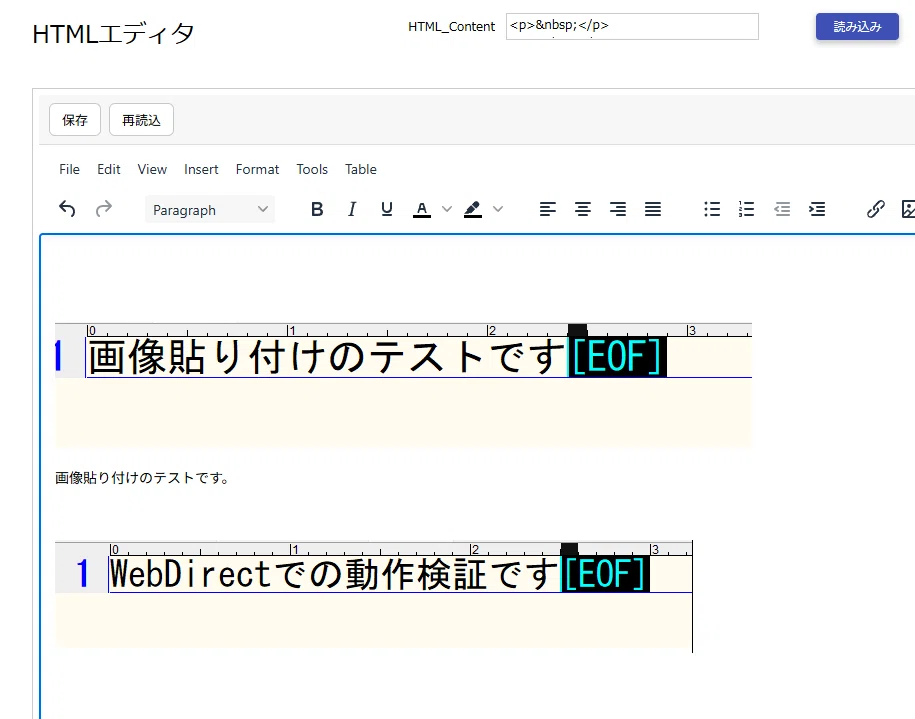Open the File menu

(x=69, y=169)
